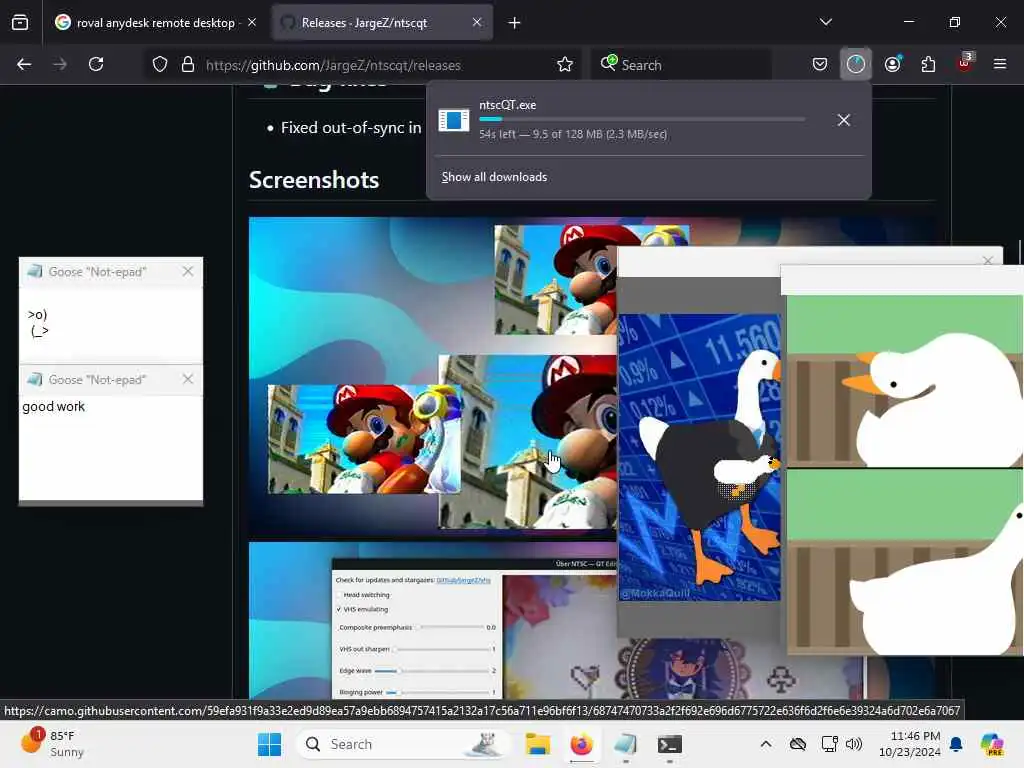Reload the current GitHub page
This screenshot has width=1024, height=768.
pos(96,64)
